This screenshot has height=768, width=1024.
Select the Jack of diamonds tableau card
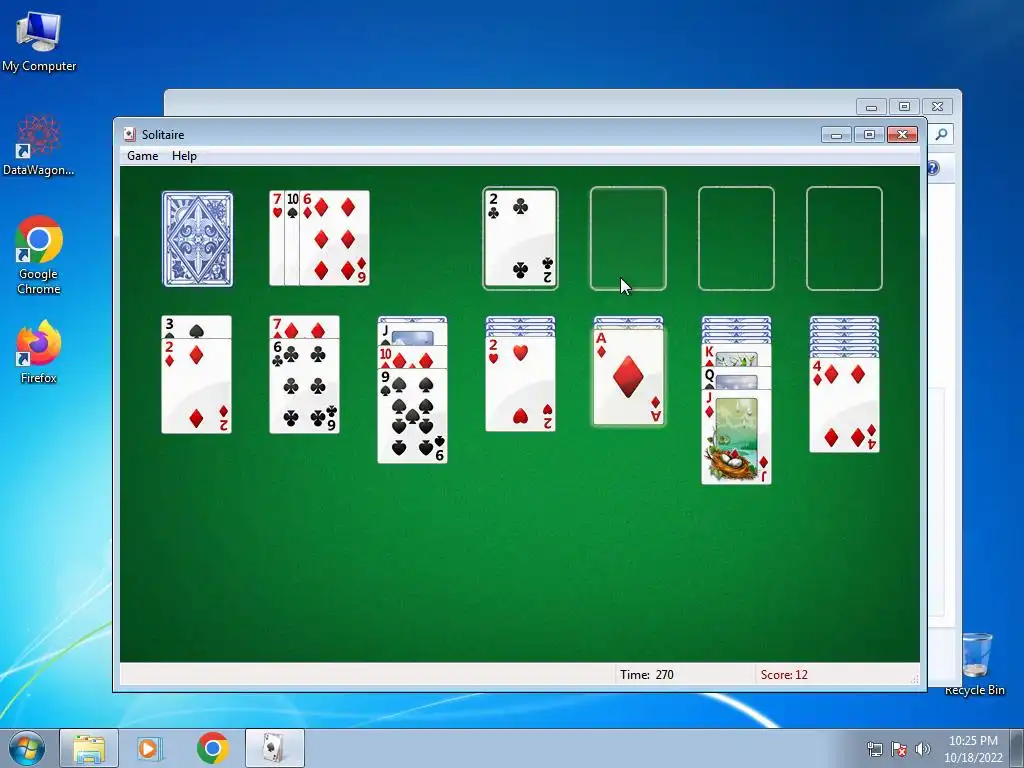coord(736,437)
